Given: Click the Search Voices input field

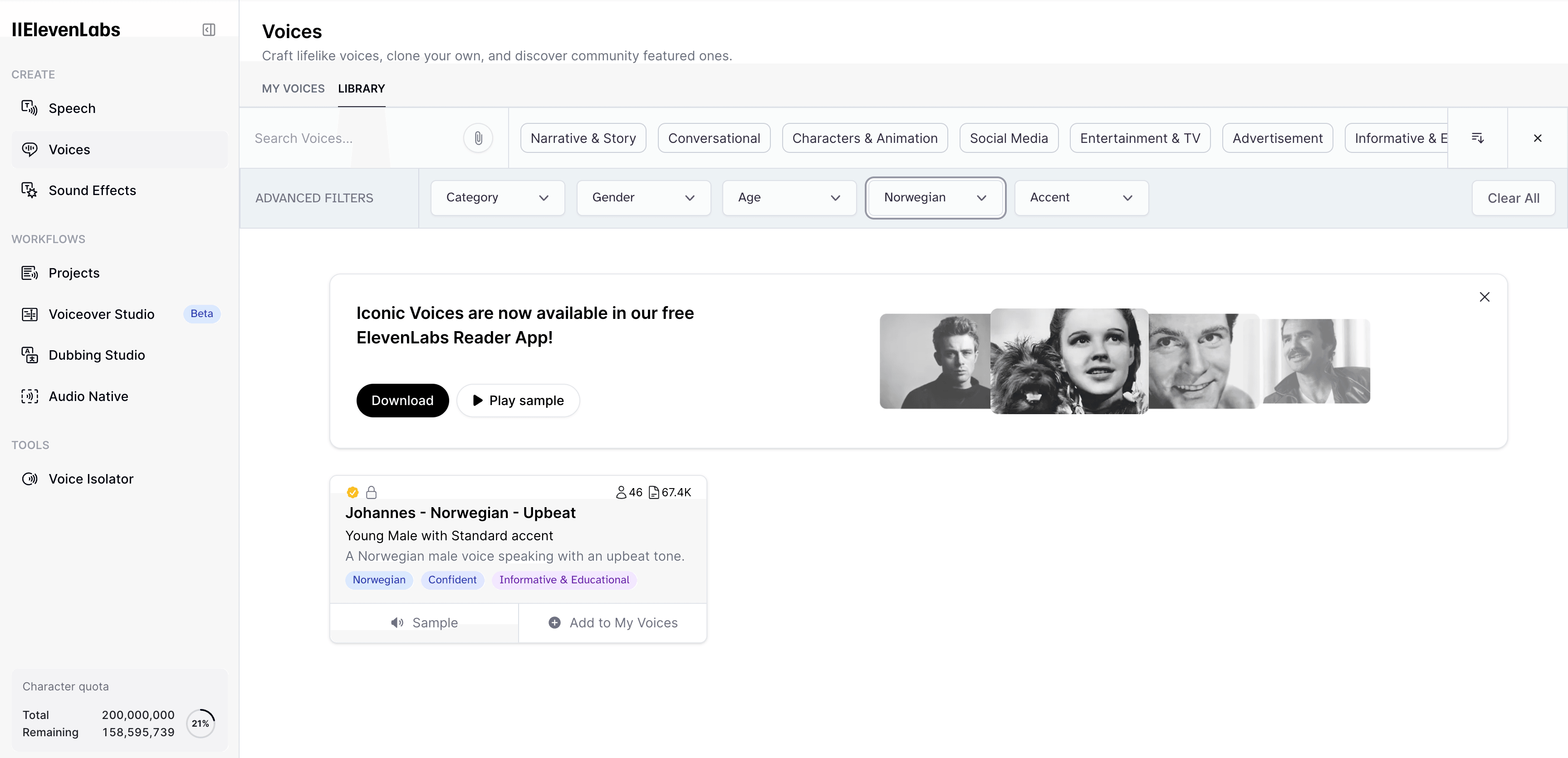Looking at the screenshot, I should (x=341, y=137).
